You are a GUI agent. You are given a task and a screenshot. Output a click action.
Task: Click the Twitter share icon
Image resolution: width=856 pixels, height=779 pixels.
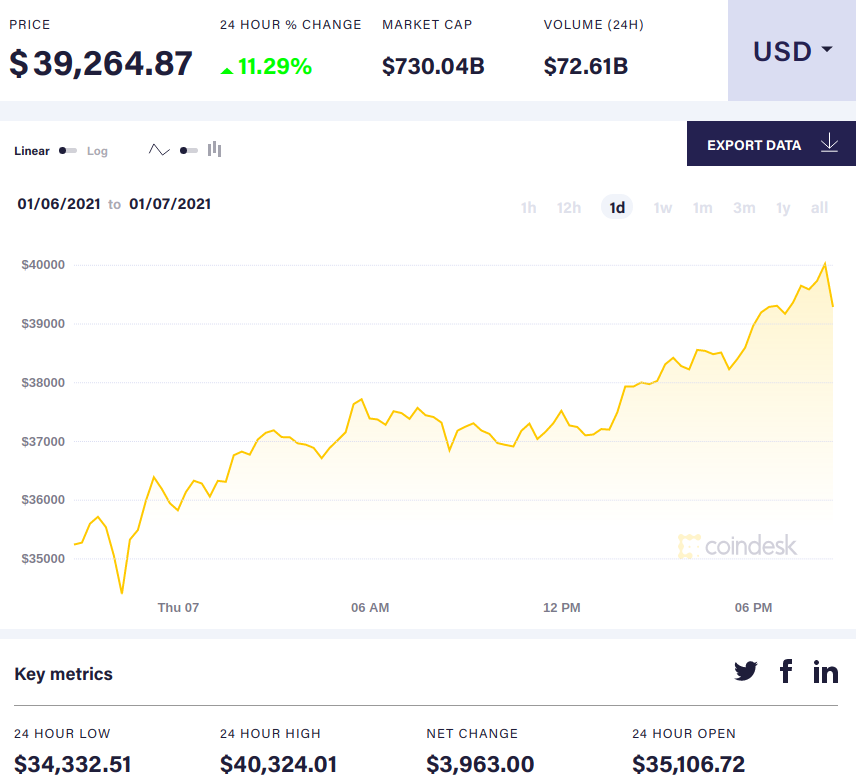click(x=746, y=671)
